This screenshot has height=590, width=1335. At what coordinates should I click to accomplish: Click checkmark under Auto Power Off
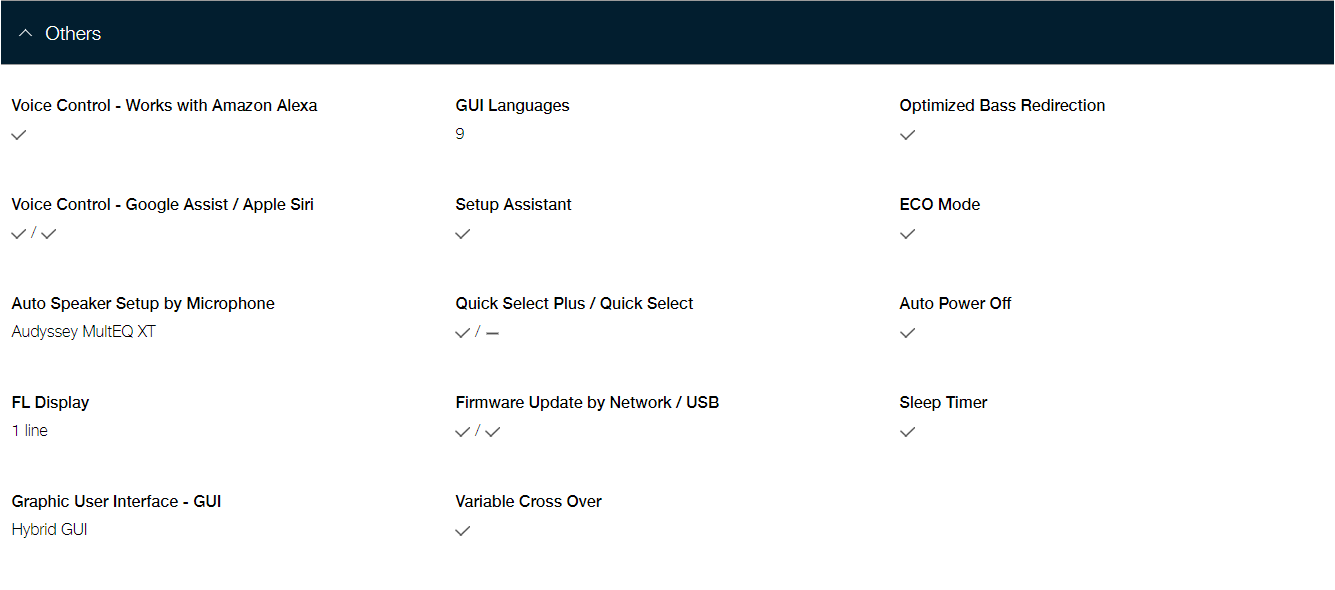pos(907,333)
